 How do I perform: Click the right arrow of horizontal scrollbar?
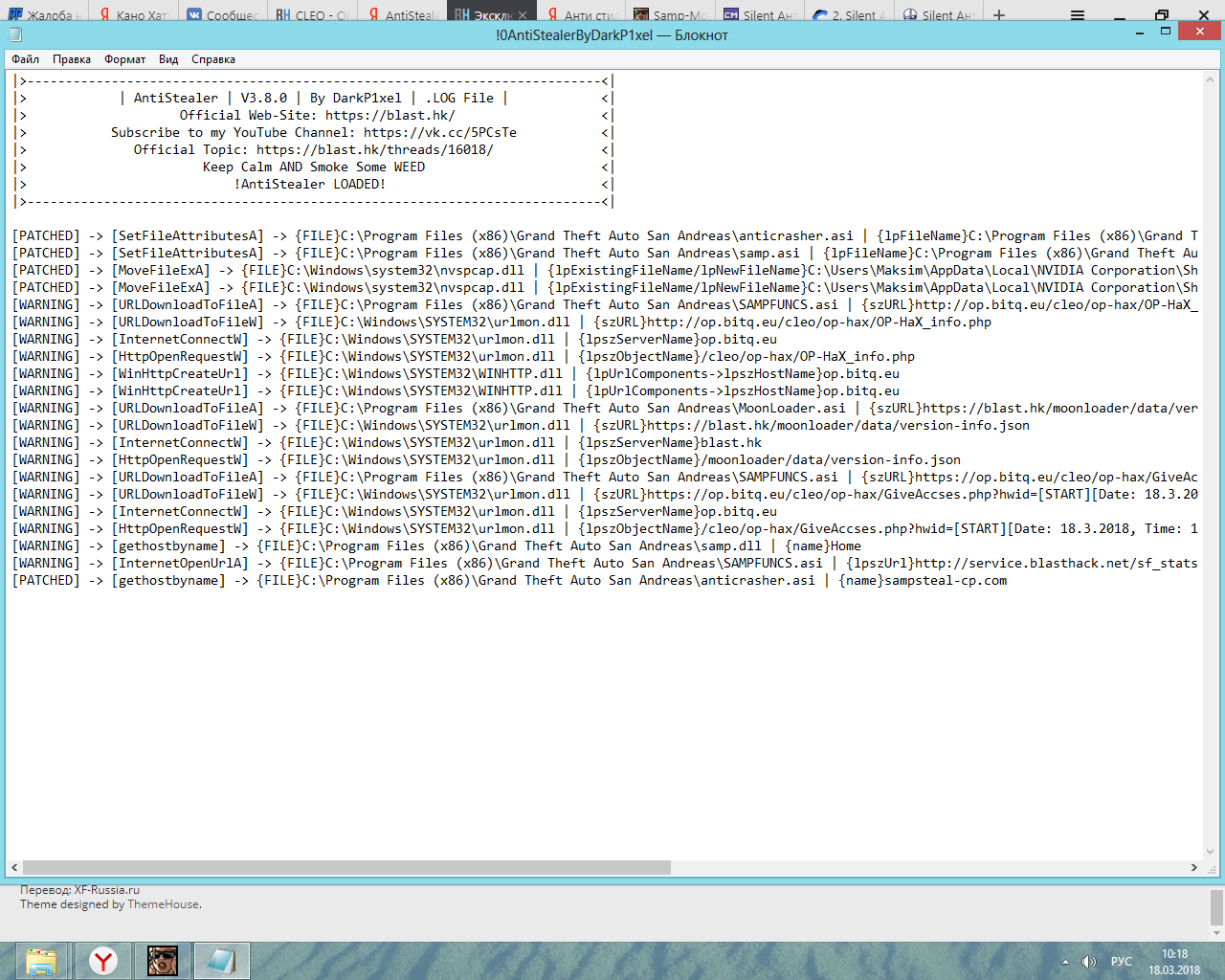pos(1194,867)
